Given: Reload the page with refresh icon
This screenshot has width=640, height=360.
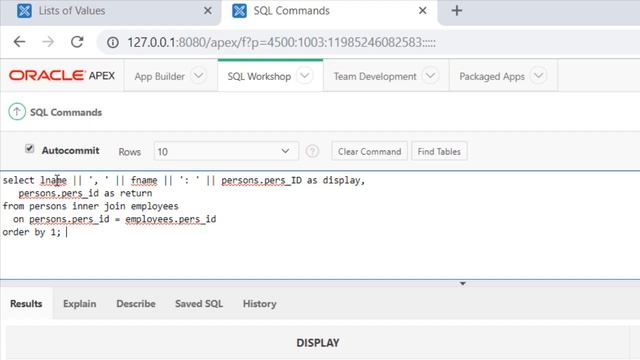Looking at the screenshot, I should (x=77, y=42).
